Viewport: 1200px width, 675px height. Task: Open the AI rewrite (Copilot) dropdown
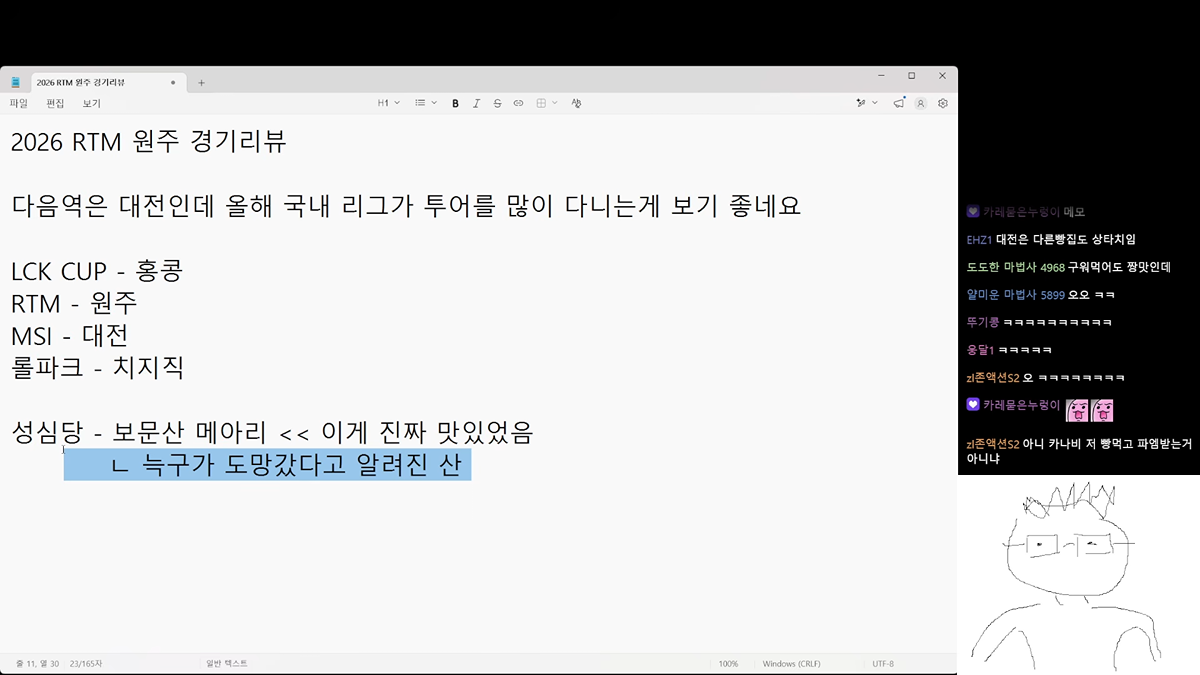click(x=866, y=103)
